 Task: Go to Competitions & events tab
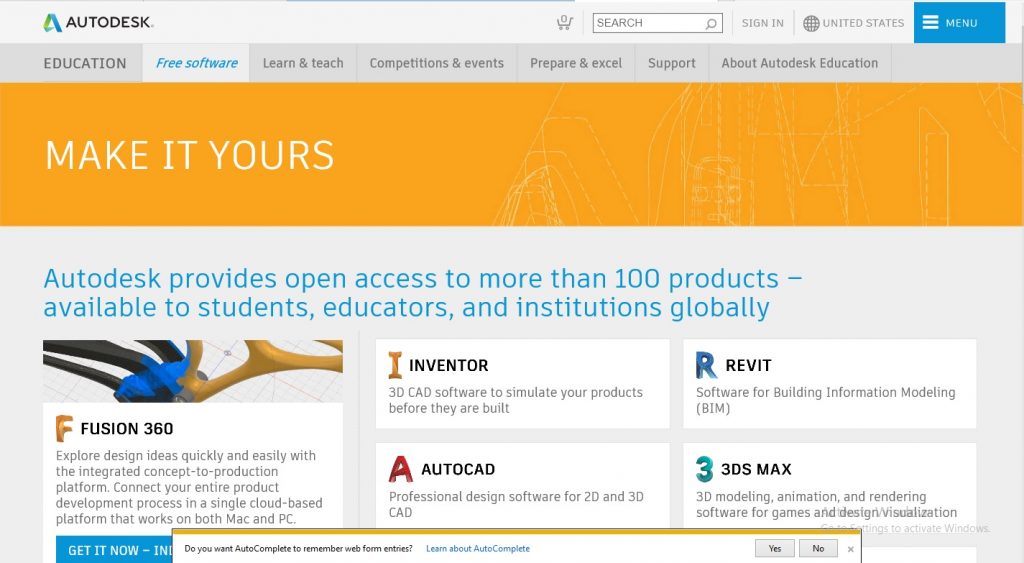tap(436, 63)
